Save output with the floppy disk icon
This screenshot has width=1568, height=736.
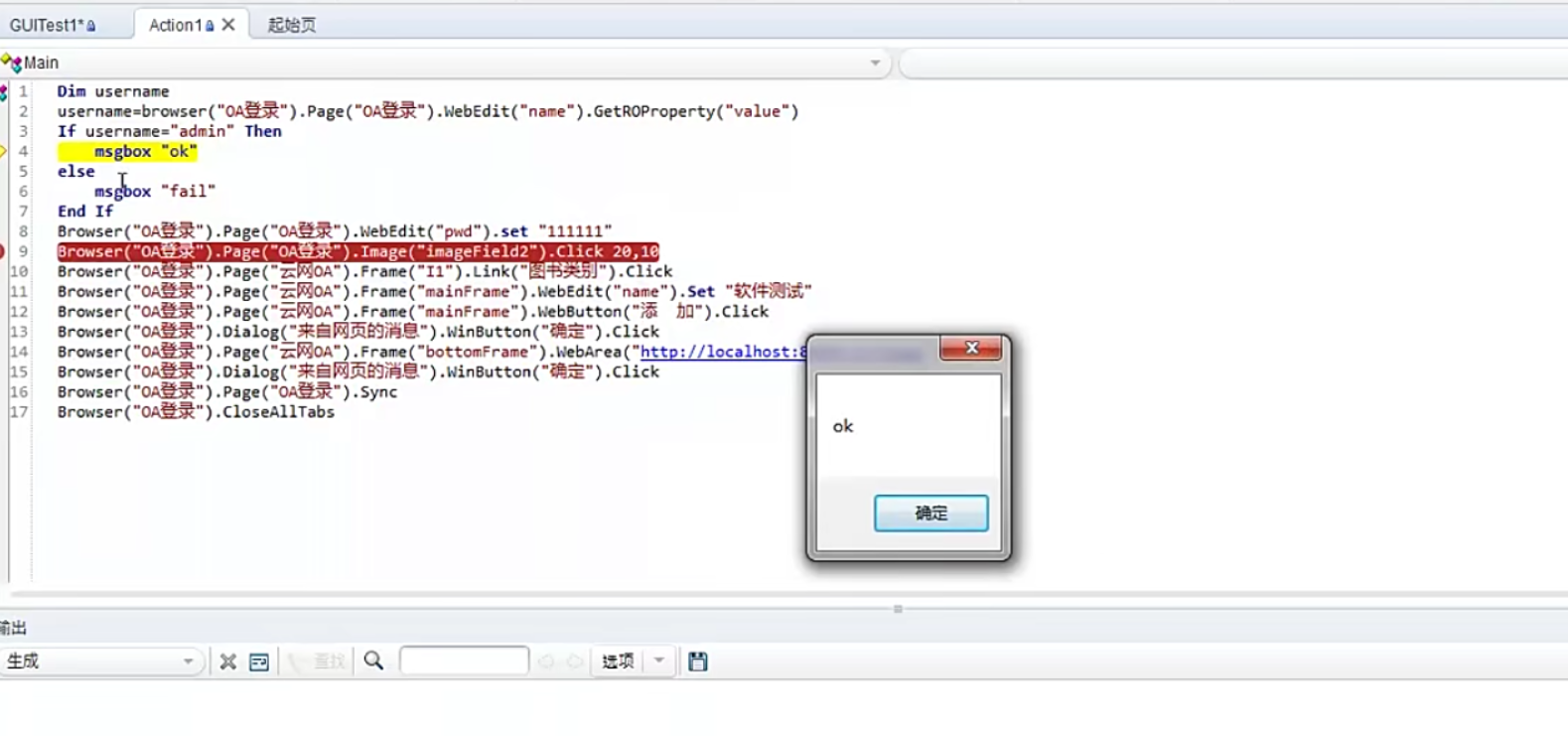[698, 662]
